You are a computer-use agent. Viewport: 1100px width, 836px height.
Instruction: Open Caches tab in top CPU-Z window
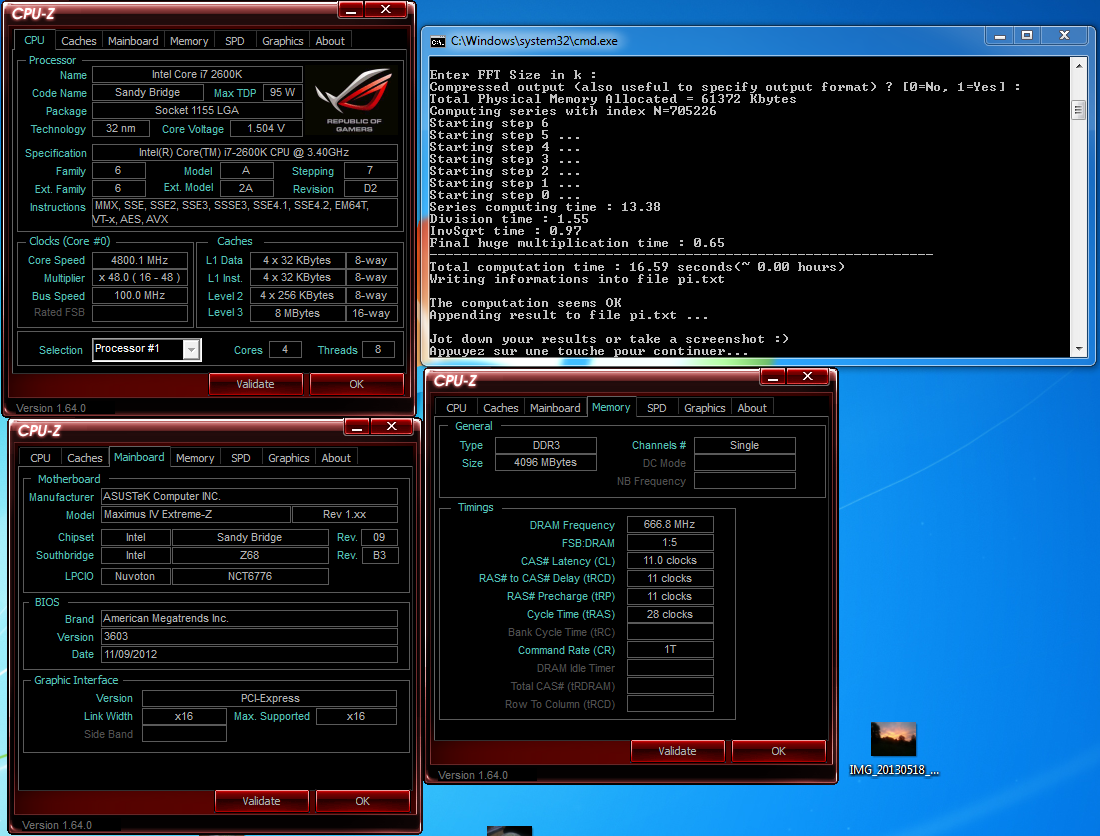[x=79, y=41]
